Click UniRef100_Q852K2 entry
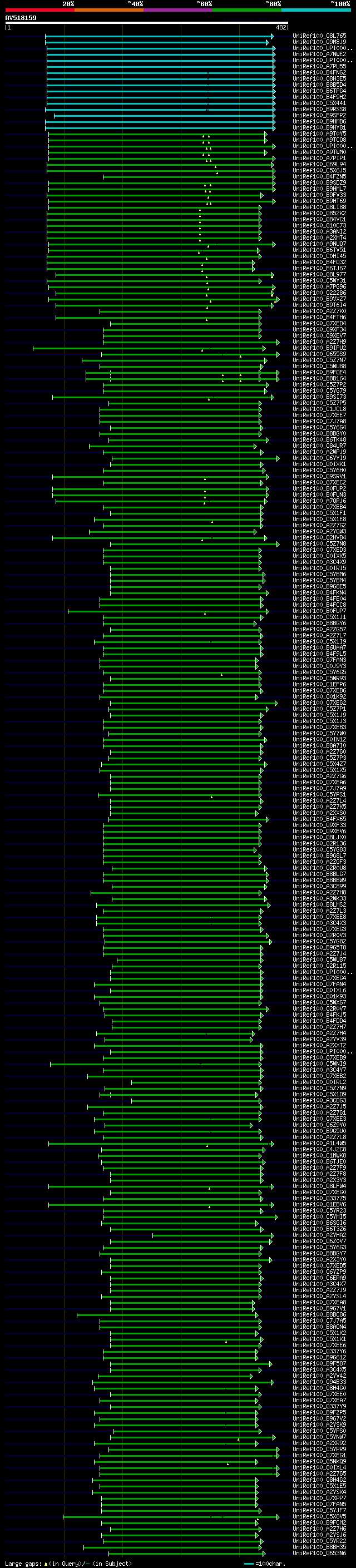Screen dimensions: 356x1568 tap(319, 214)
